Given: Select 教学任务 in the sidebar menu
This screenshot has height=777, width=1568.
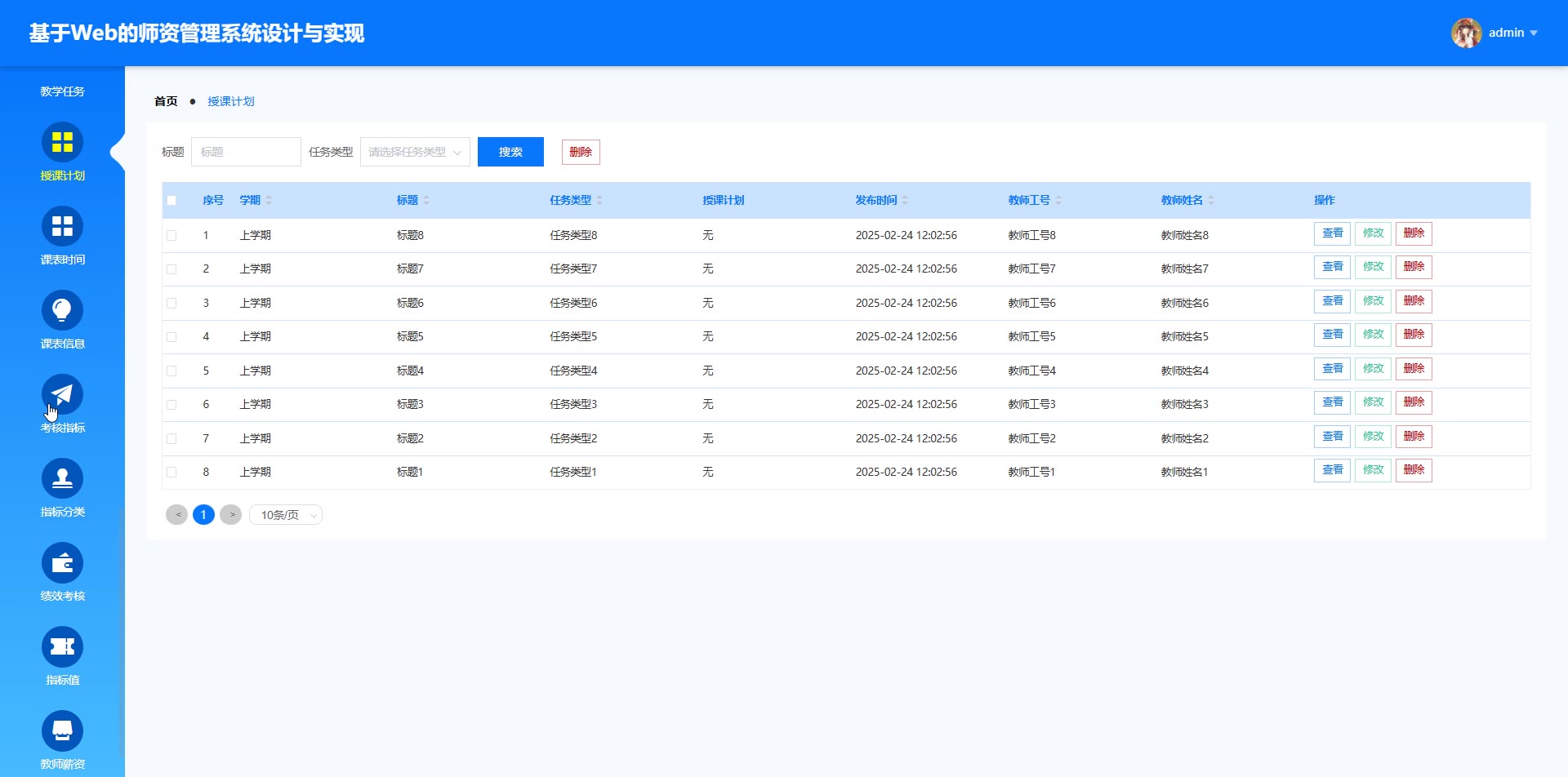Looking at the screenshot, I should pos(62,91).
